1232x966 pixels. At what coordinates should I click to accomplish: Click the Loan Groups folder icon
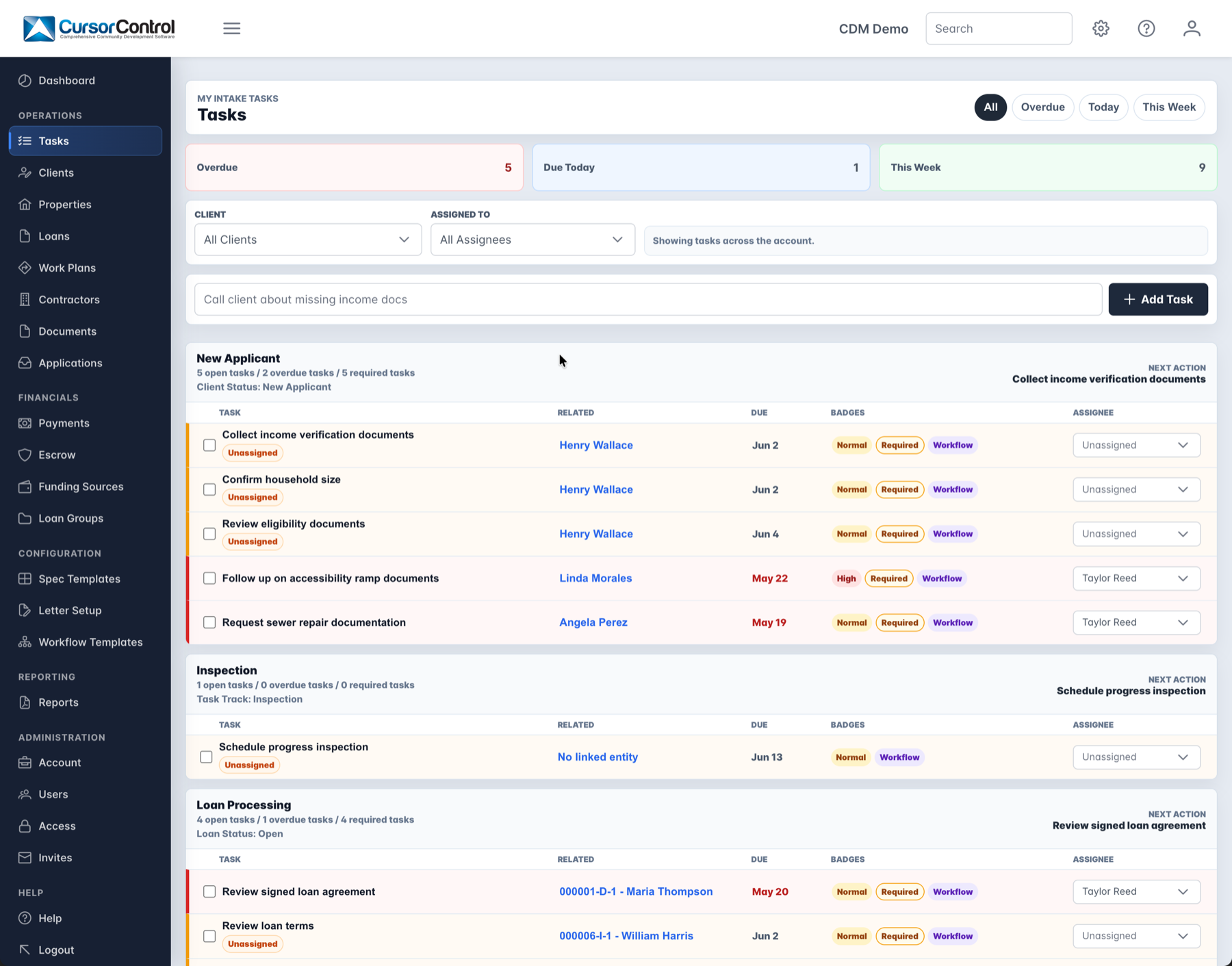25,518
